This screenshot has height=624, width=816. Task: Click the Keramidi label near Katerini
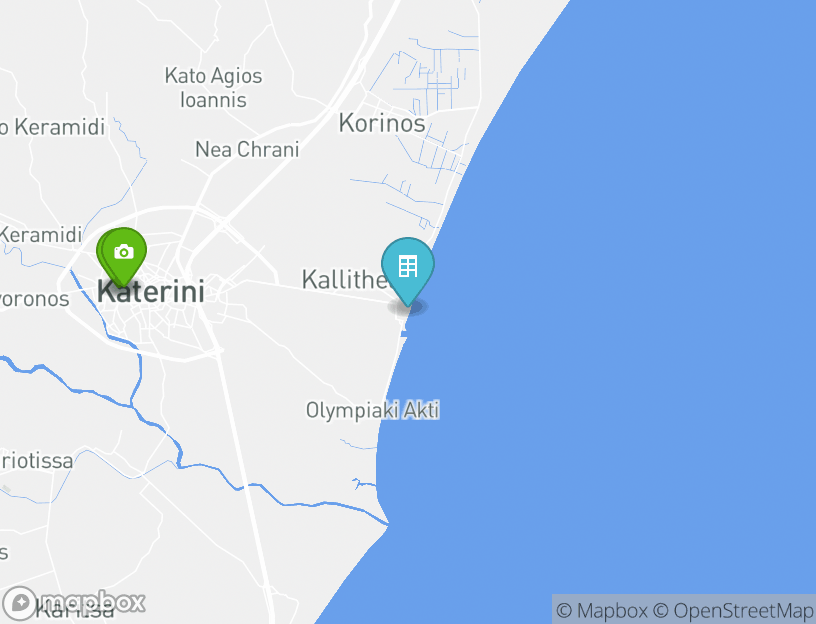point(41,235)
